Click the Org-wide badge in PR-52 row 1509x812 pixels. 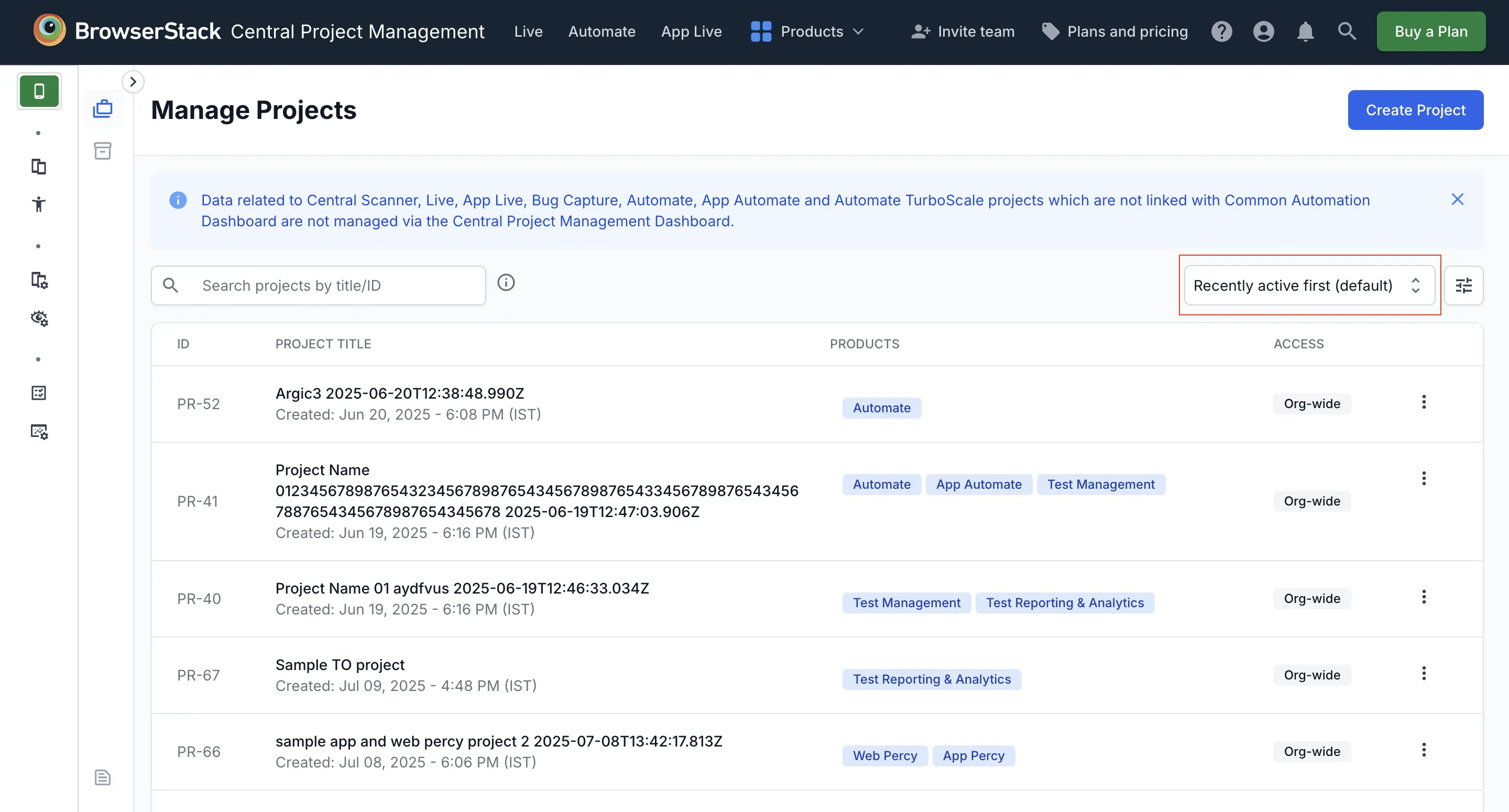[x=1311, y=404]
